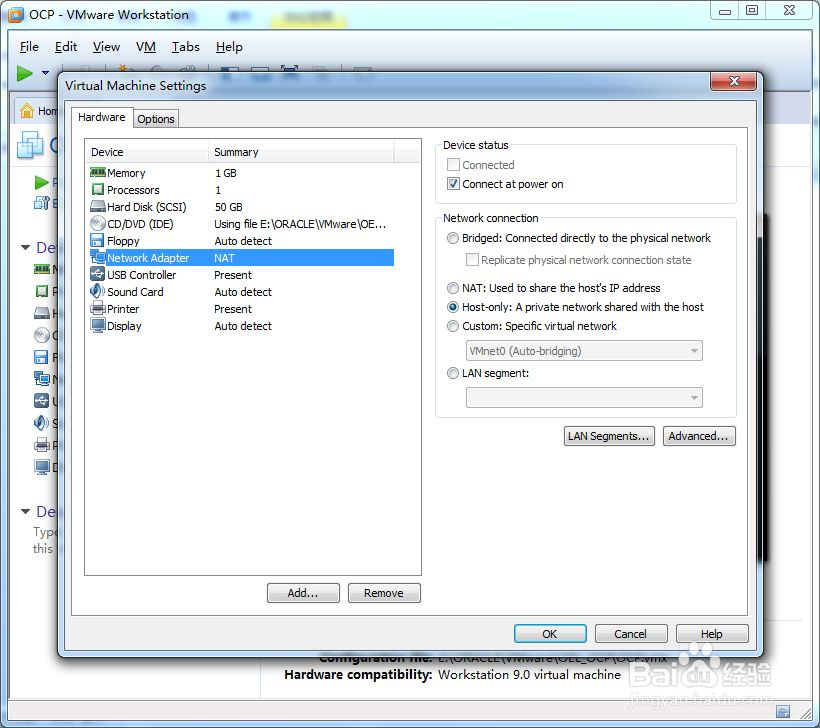Click the processor icon in the background sidebar
Screen dimensions: 820x728
coord(42,291)
